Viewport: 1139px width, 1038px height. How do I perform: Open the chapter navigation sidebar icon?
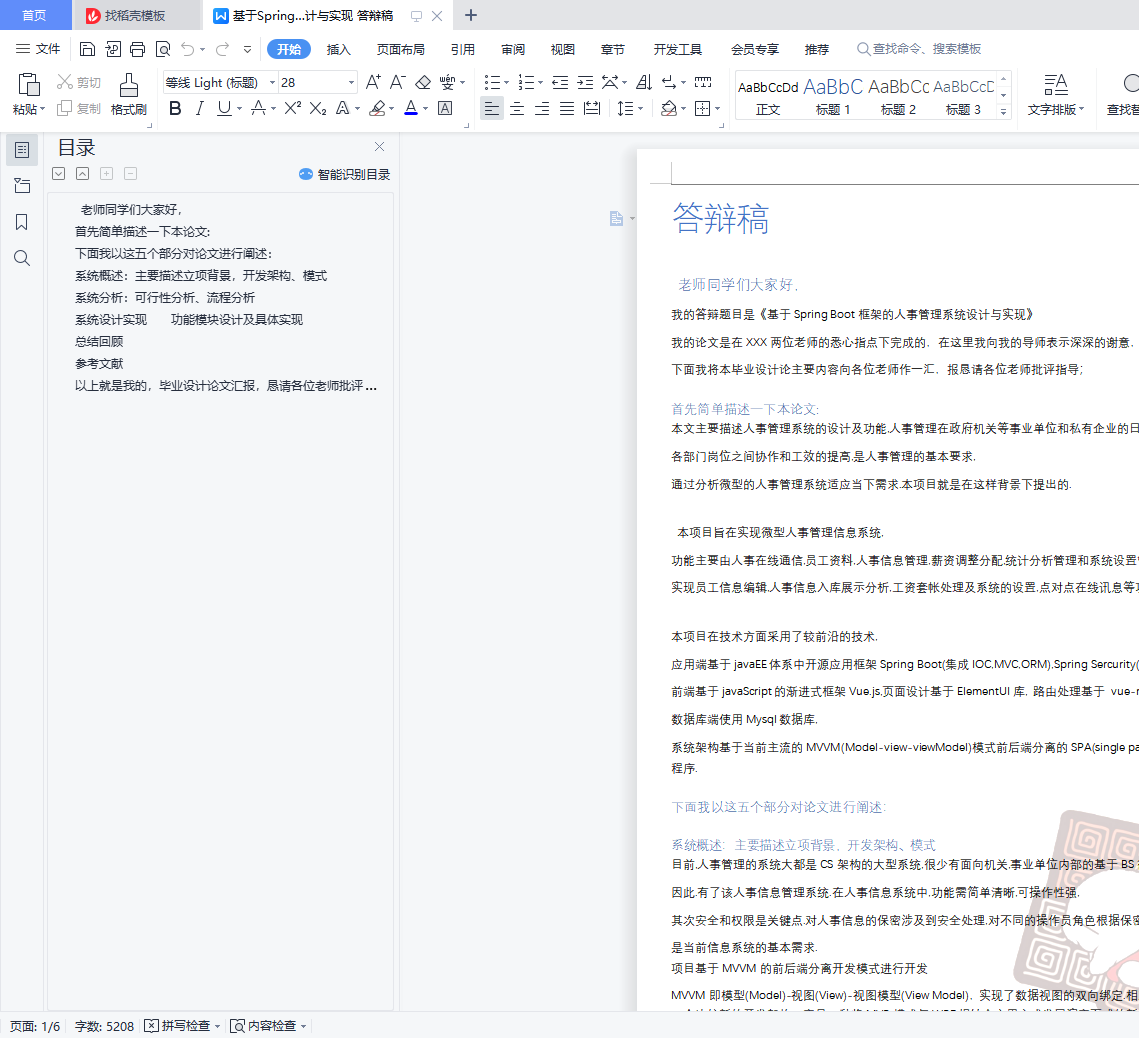tap(22, 186)
